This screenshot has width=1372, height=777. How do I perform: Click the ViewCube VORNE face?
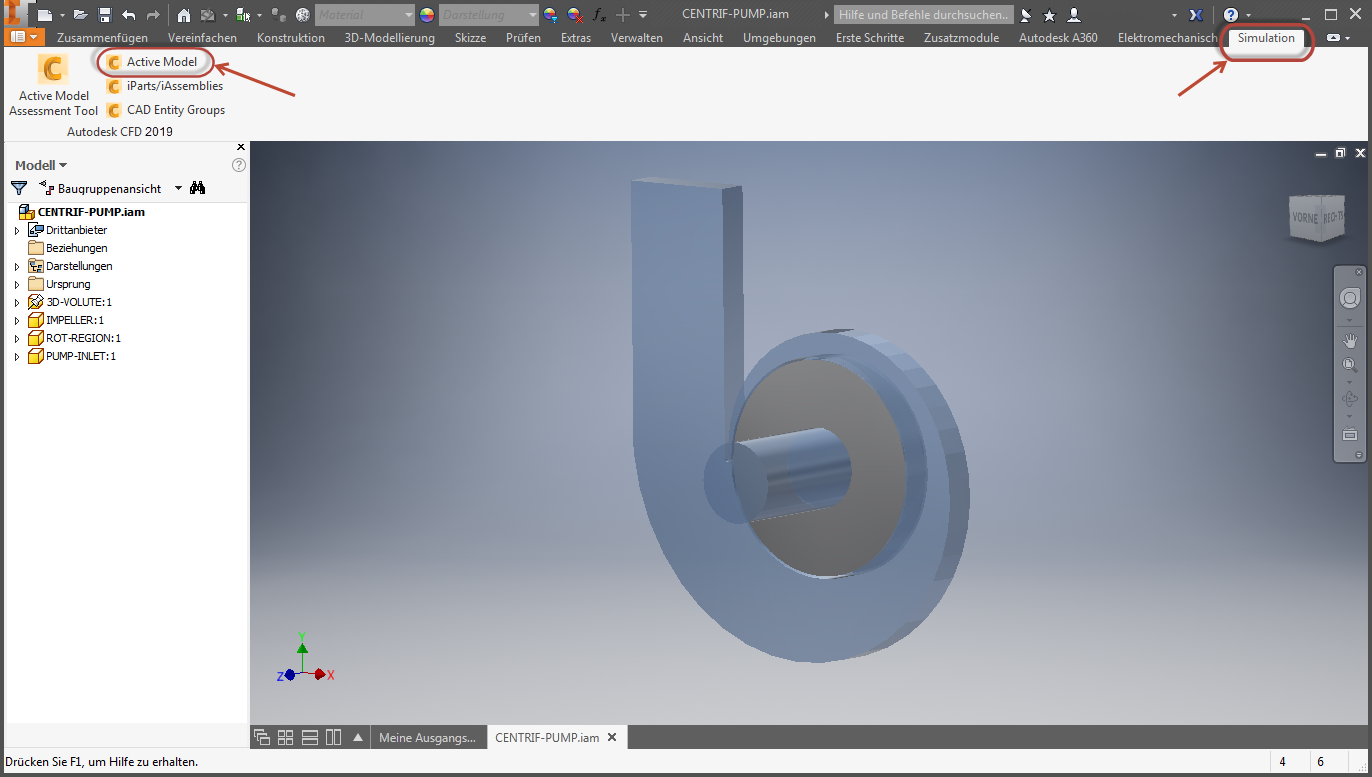1304,218
